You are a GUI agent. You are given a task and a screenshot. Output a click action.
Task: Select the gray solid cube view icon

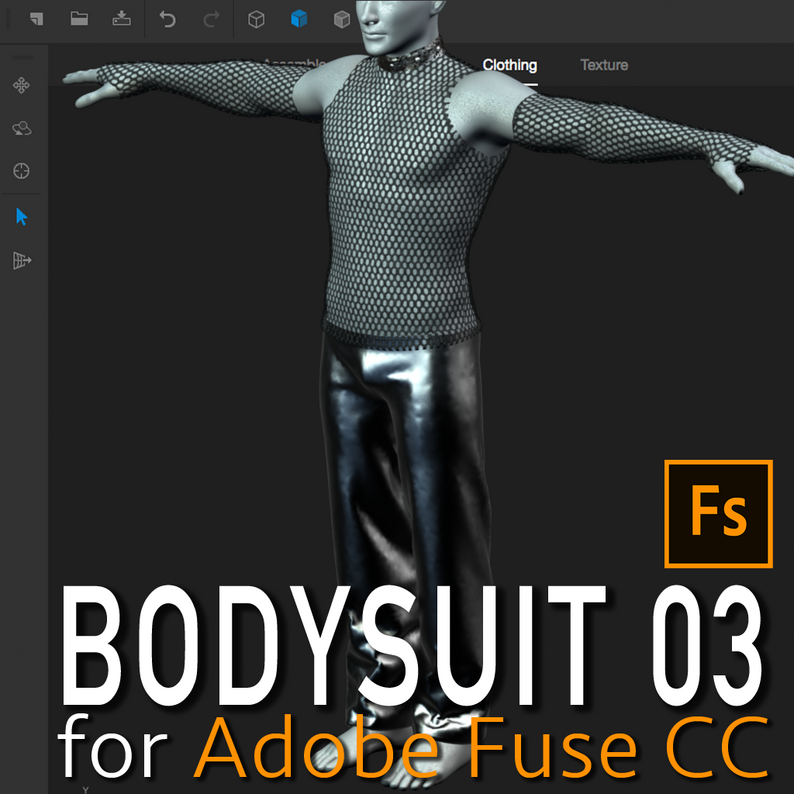pos(342,19)
